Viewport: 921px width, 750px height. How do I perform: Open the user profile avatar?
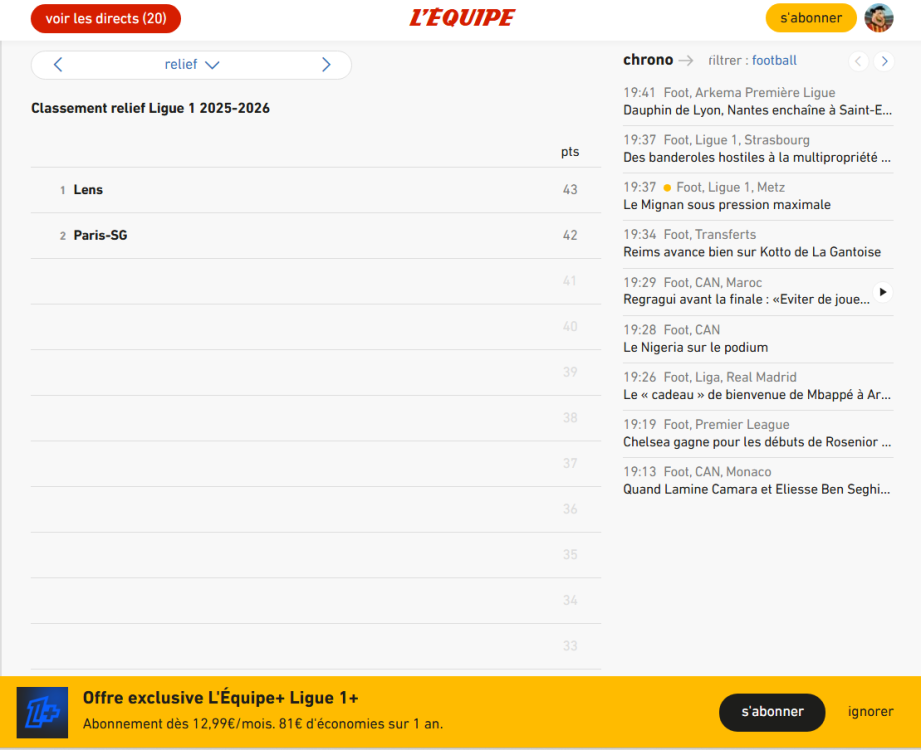pos(878,18)
